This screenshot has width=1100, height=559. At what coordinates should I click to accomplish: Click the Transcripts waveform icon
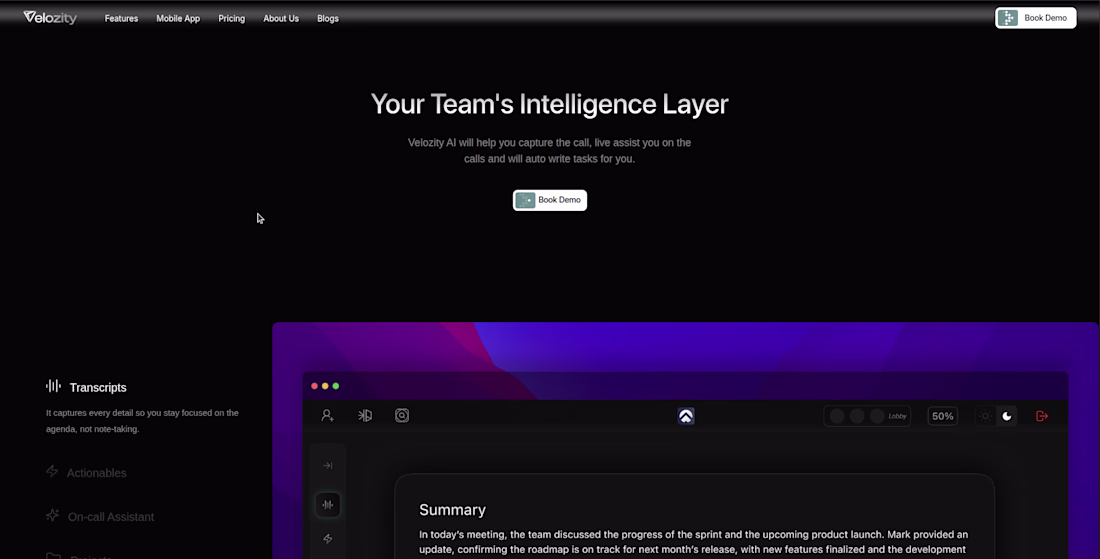point(53,386)
